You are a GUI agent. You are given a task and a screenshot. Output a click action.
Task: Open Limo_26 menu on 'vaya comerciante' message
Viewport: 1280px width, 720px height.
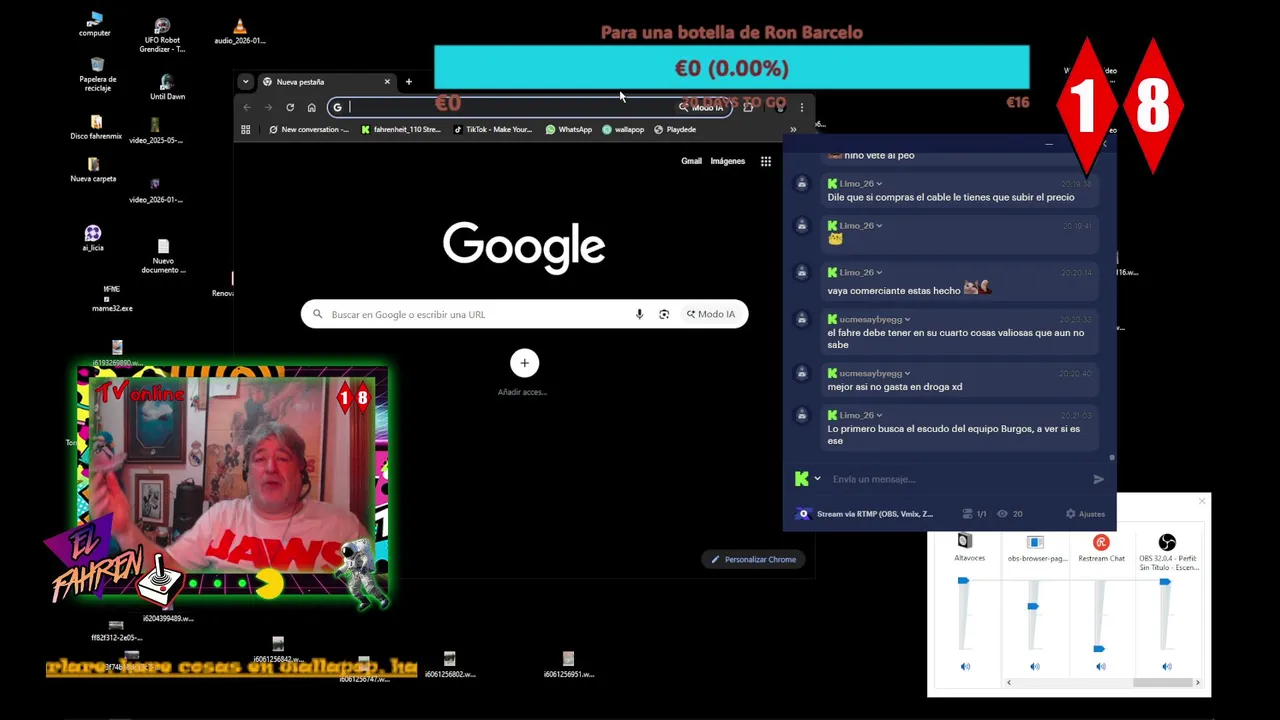(879, 272)
